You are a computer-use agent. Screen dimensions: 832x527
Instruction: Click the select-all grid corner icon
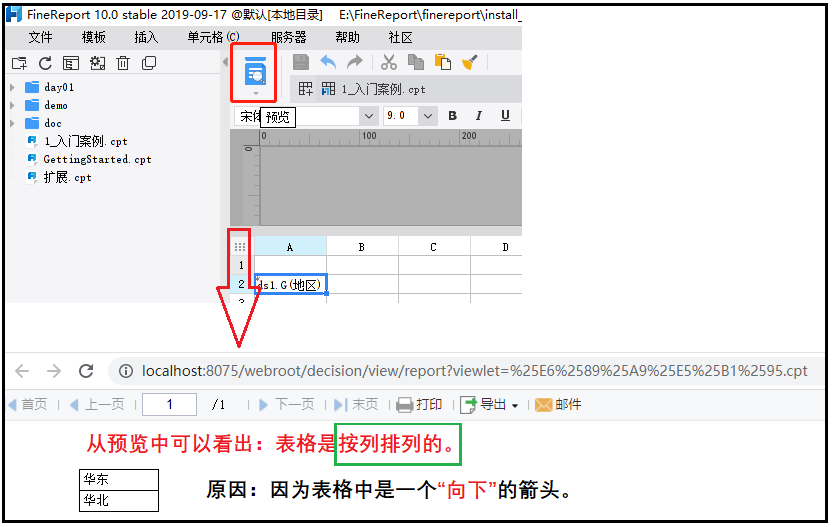(240, 247)
